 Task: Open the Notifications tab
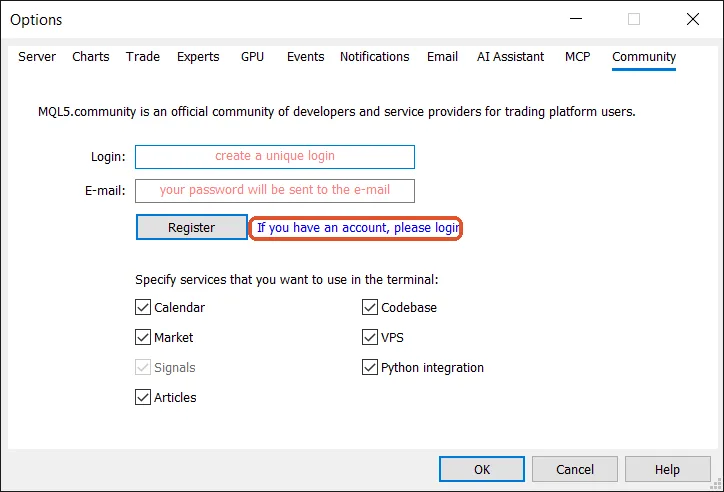coord(375,57)
